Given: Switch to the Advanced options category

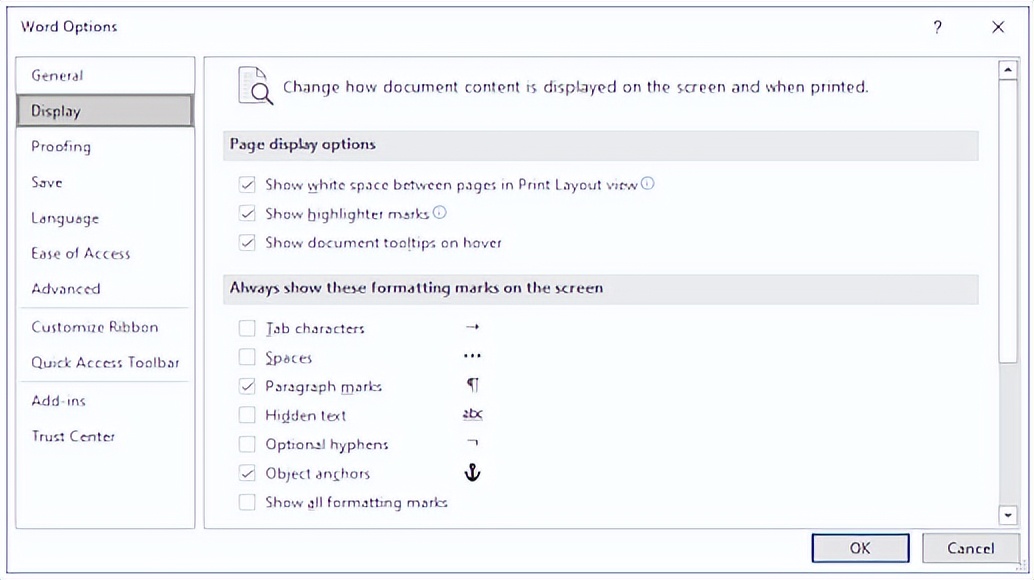Looking at the screenshot, I should pos(66,289).
